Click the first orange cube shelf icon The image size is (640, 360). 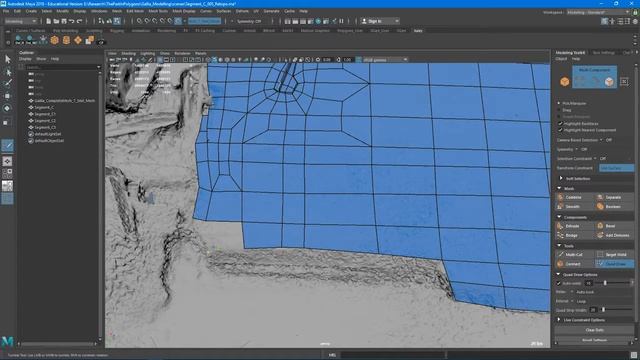pos(54,40)
